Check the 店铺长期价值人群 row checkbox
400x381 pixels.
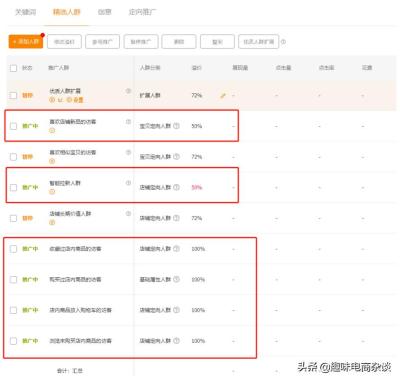click(x=13, y=218)
